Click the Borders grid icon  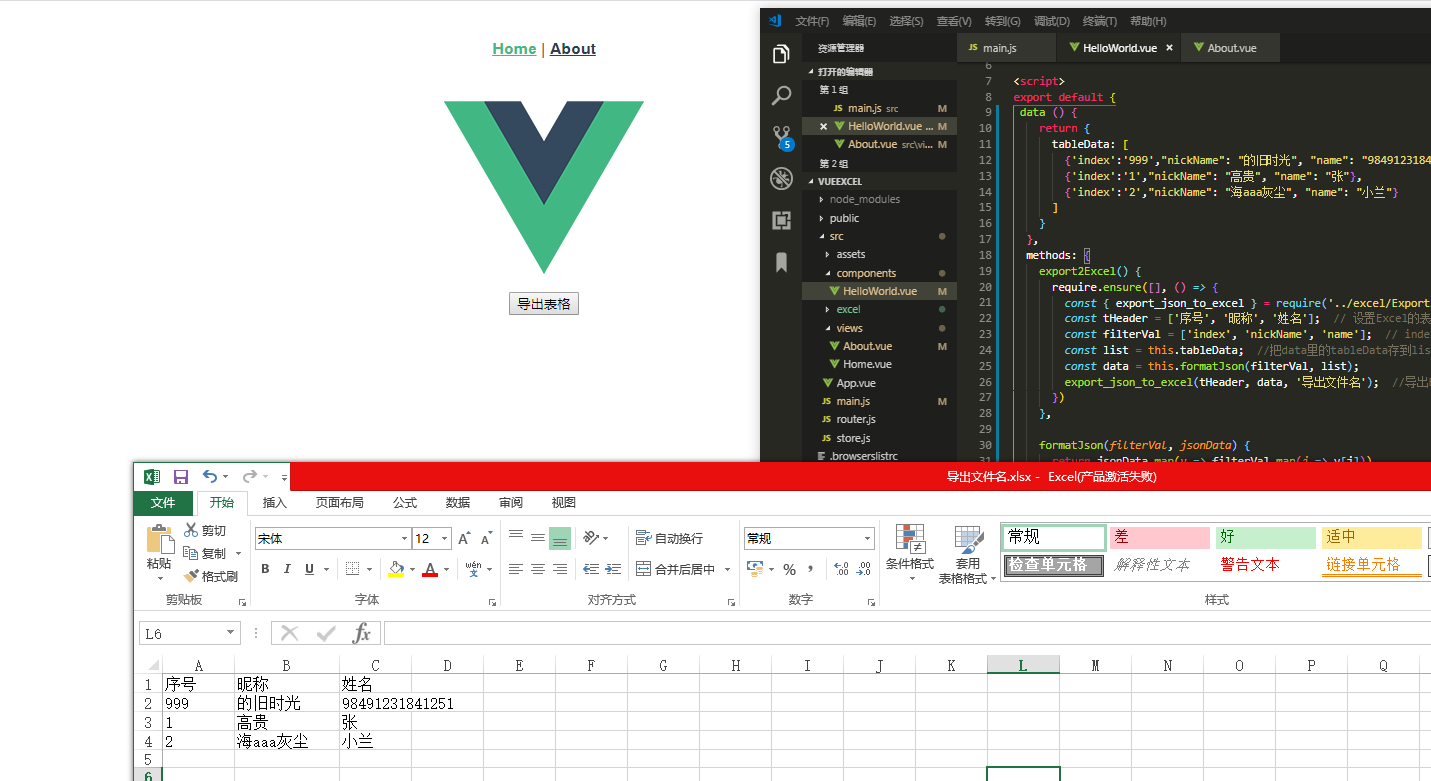coord(352,569)
